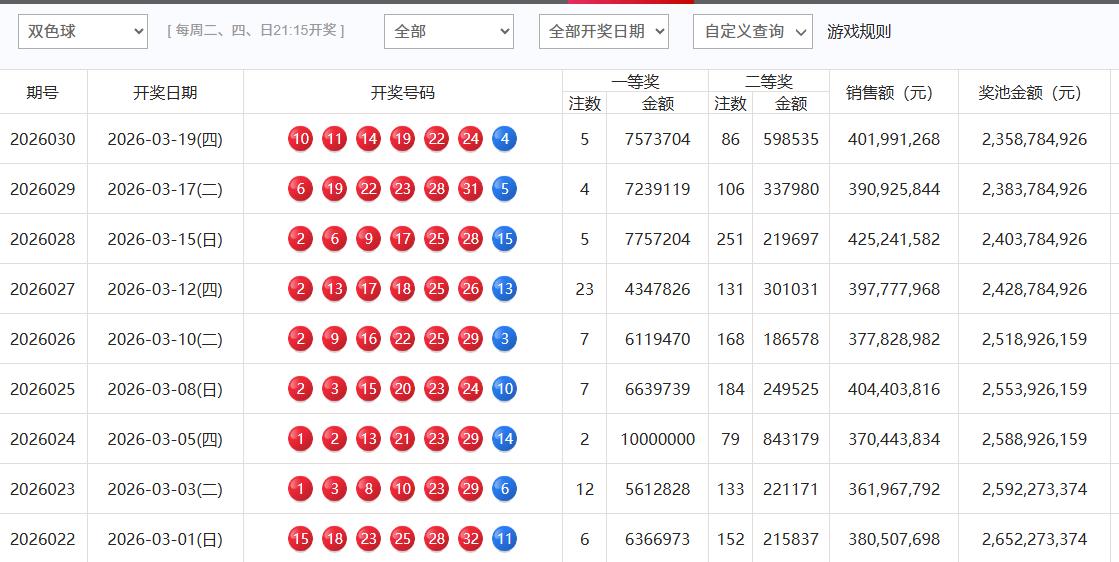Click the draw date 2026-03-10(二)

[x=165, y=339]
